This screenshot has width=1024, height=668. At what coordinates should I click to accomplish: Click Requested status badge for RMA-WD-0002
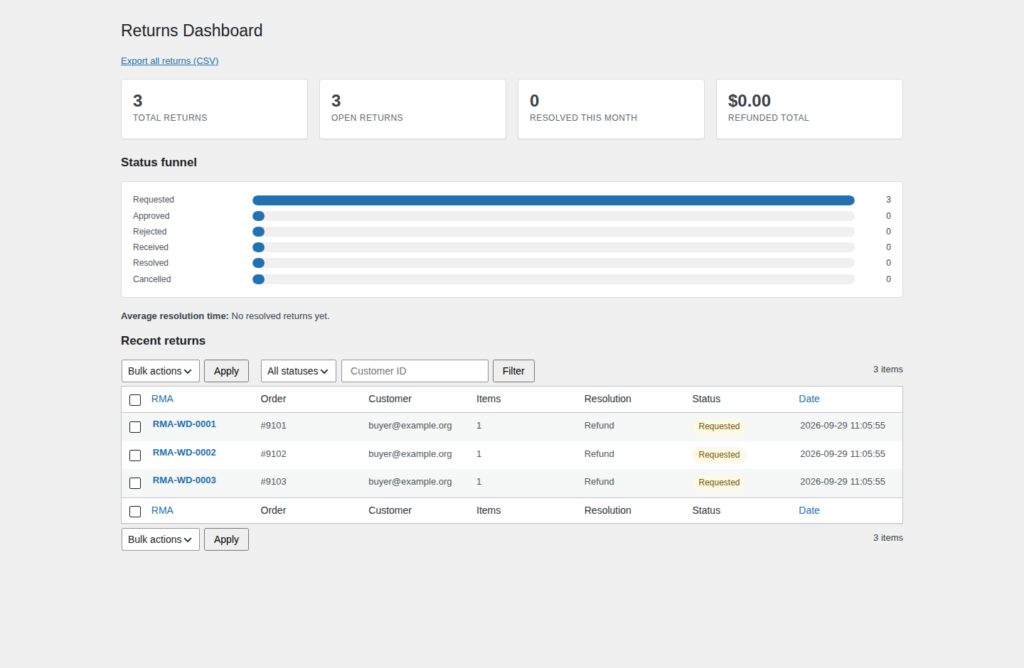coord(719,454)
